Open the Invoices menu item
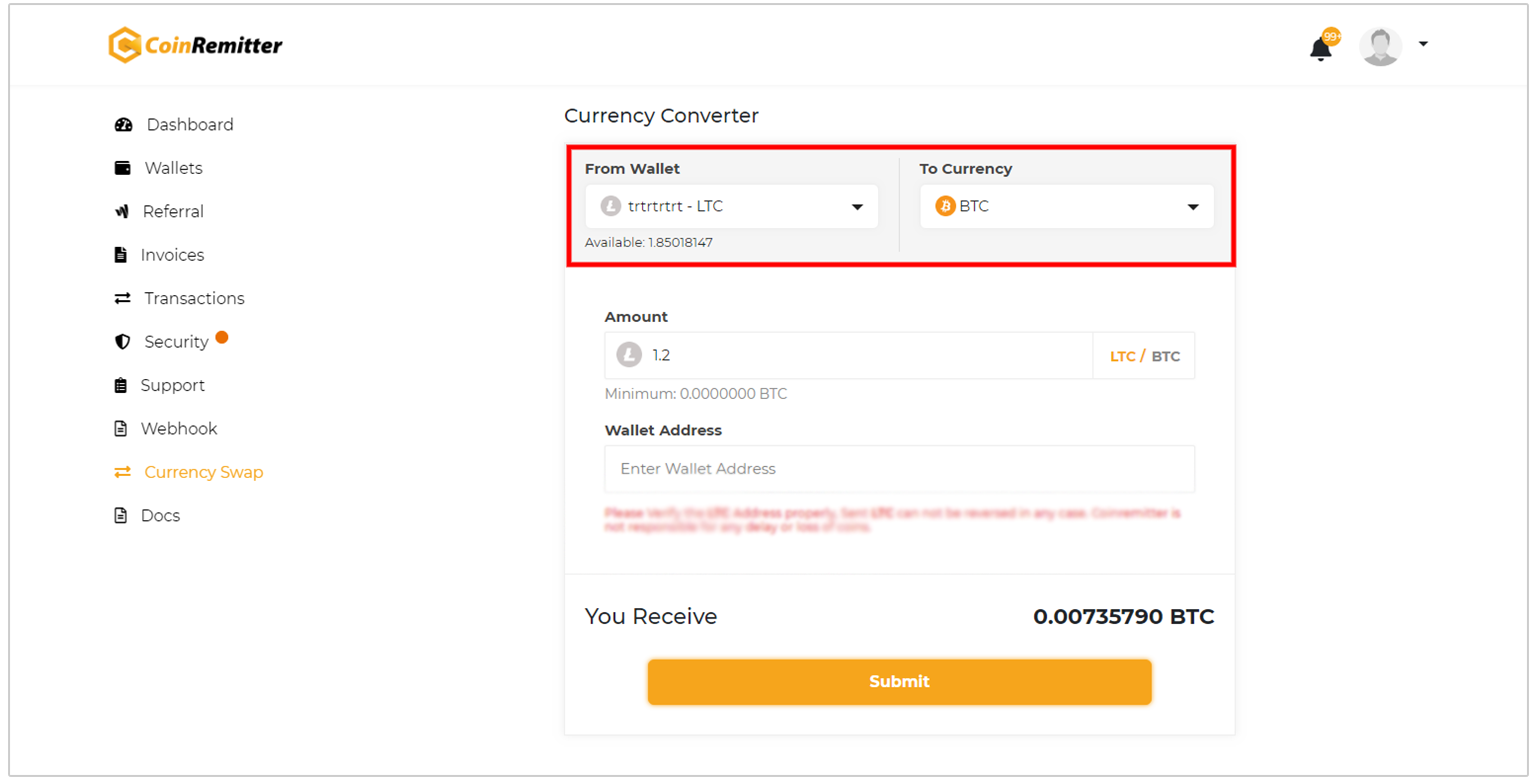1536x780 pixels. (159, 255)
